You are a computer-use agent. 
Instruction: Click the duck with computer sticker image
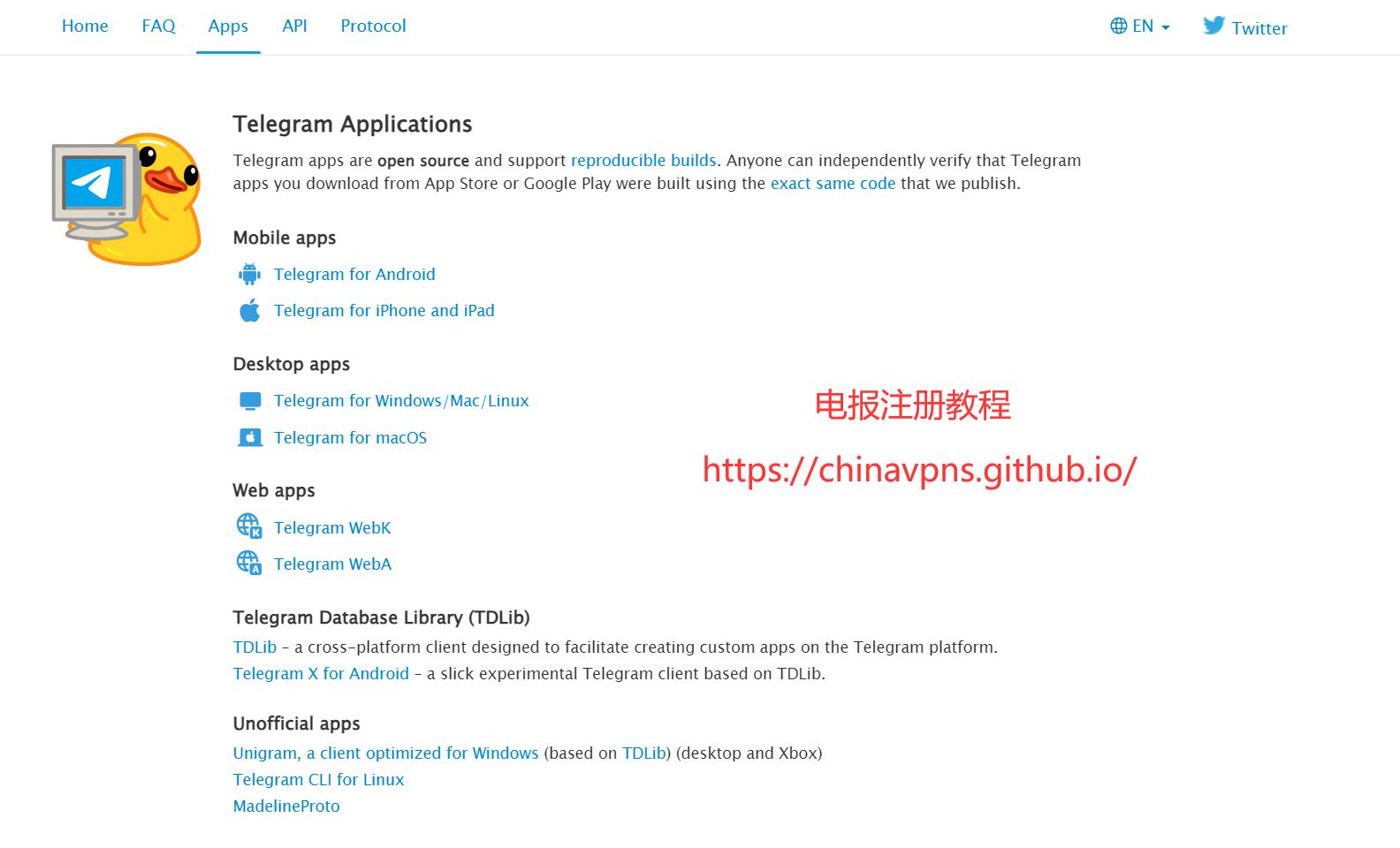point(126,199)
